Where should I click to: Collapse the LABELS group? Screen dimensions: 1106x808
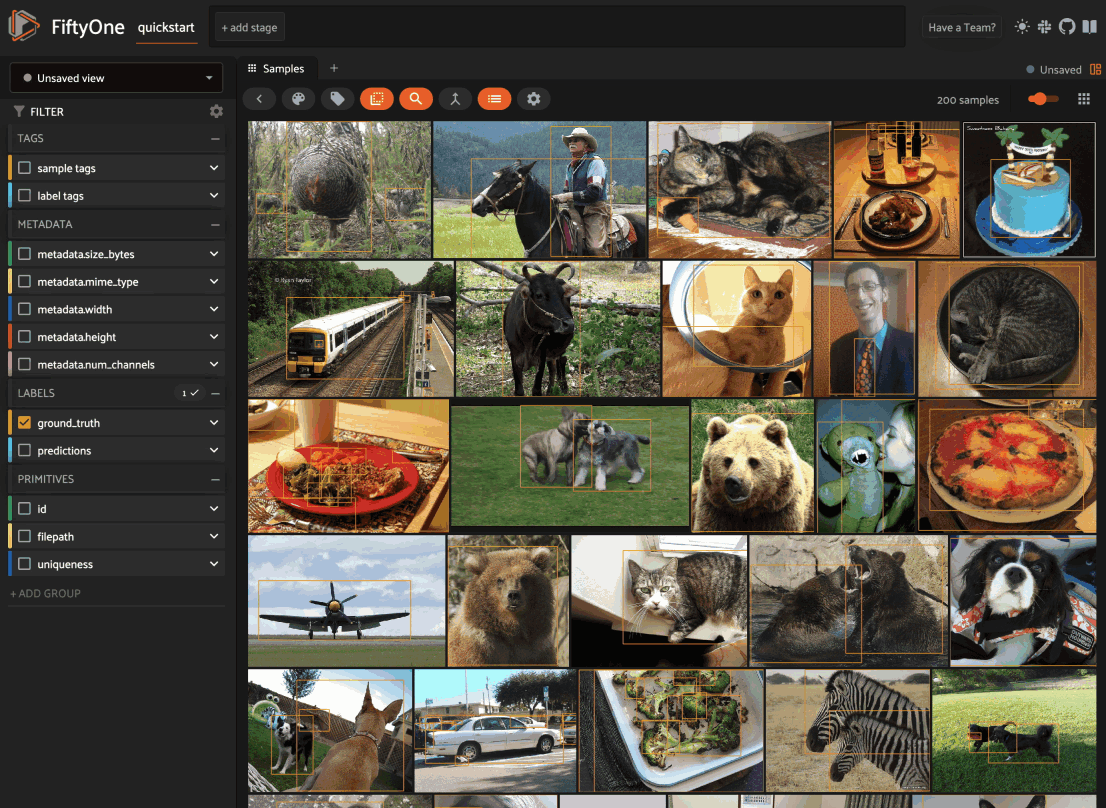coord(215,393)
